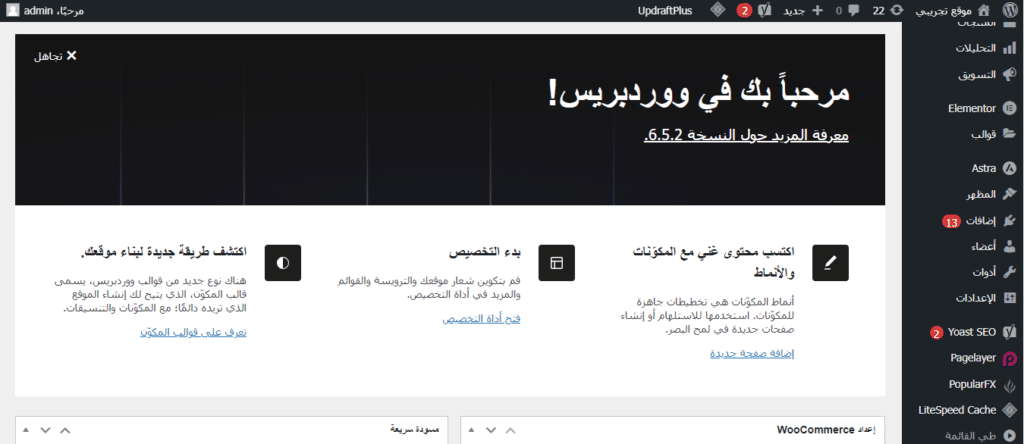
Task: Click the Elementor circle icon in the sidebar
Action: pyautogui.click(x=1010, y=108)
